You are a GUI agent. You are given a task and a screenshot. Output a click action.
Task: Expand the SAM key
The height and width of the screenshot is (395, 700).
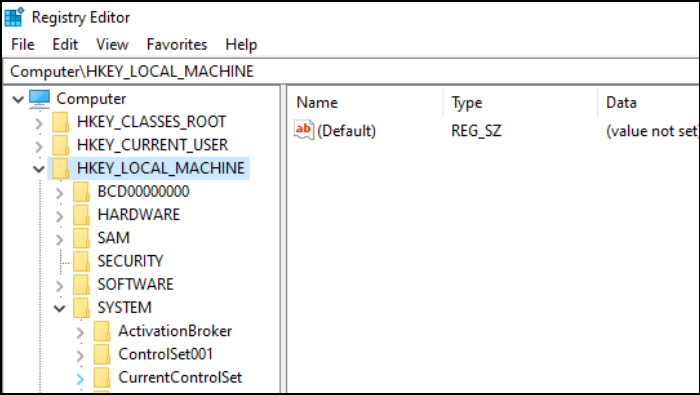pos(59,239)
